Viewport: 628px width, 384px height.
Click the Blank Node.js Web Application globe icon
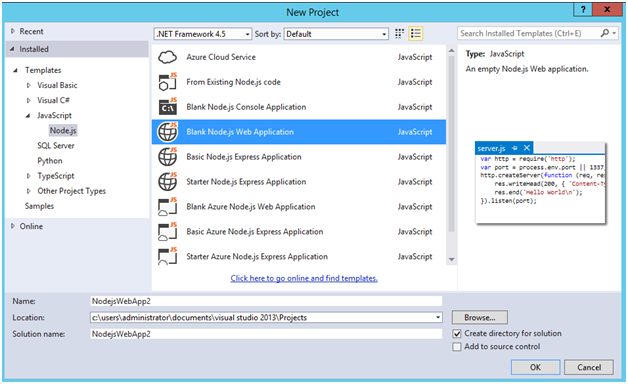pyautogui.click(x=167, y=132)
